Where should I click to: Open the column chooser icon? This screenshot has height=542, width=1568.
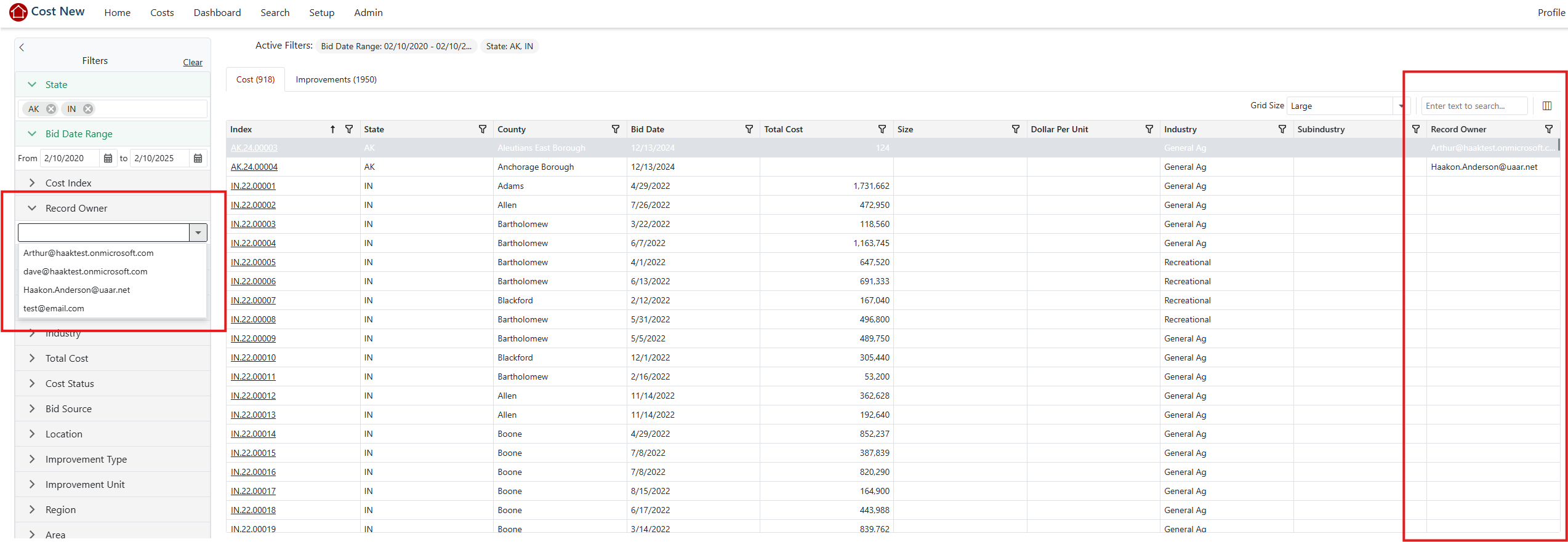pyautogui.click(x=1546, y=106)
